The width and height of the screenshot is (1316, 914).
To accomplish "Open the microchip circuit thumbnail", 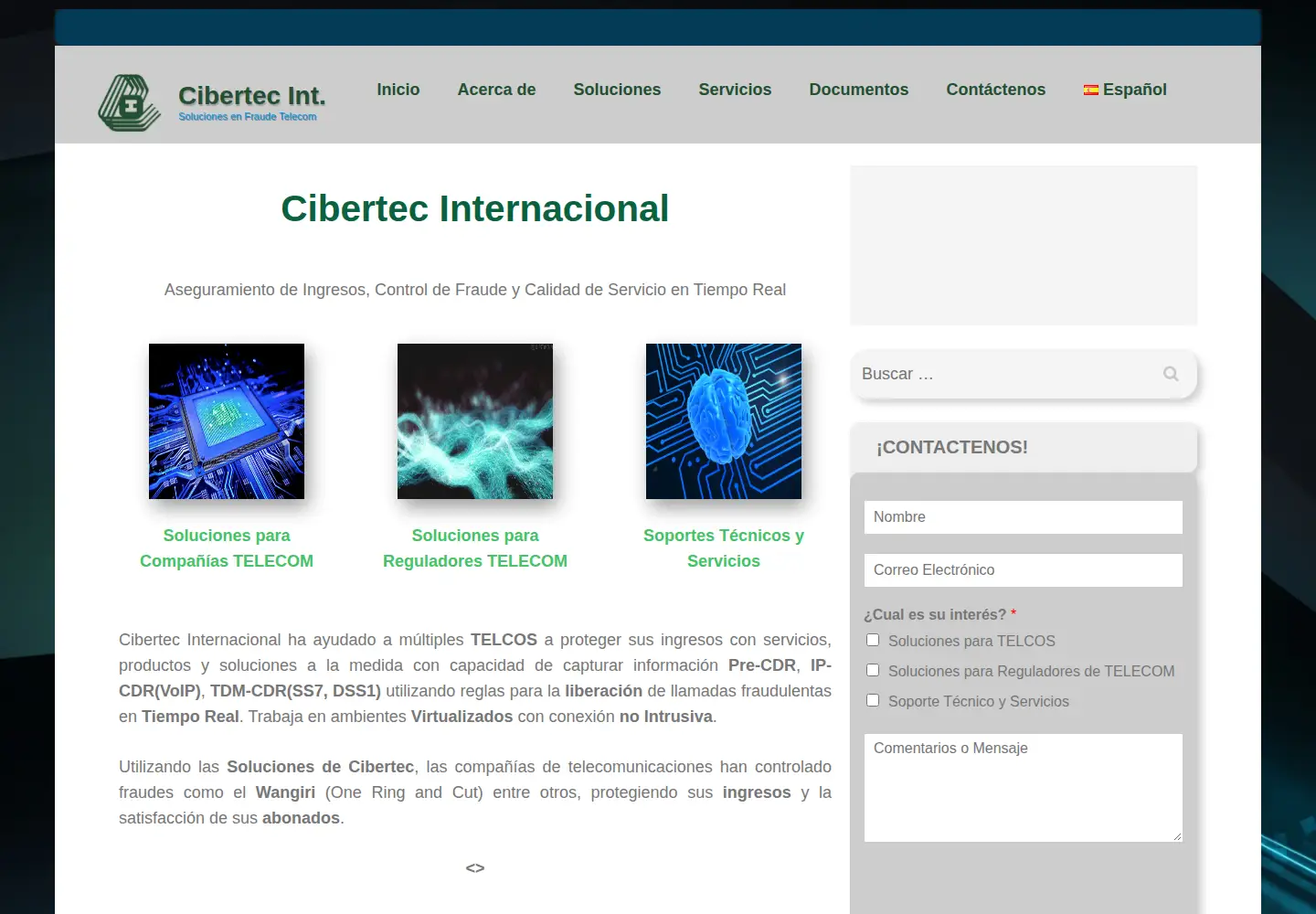I will click(x=227, y=421).
